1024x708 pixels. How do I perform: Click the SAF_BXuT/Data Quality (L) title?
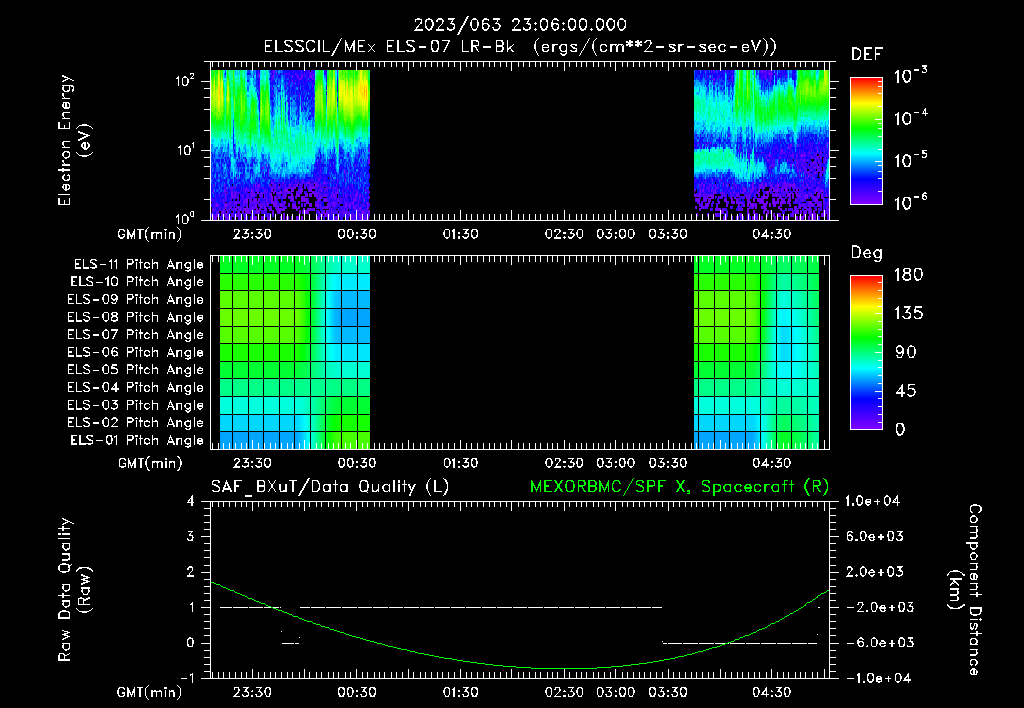coord(330,487)
